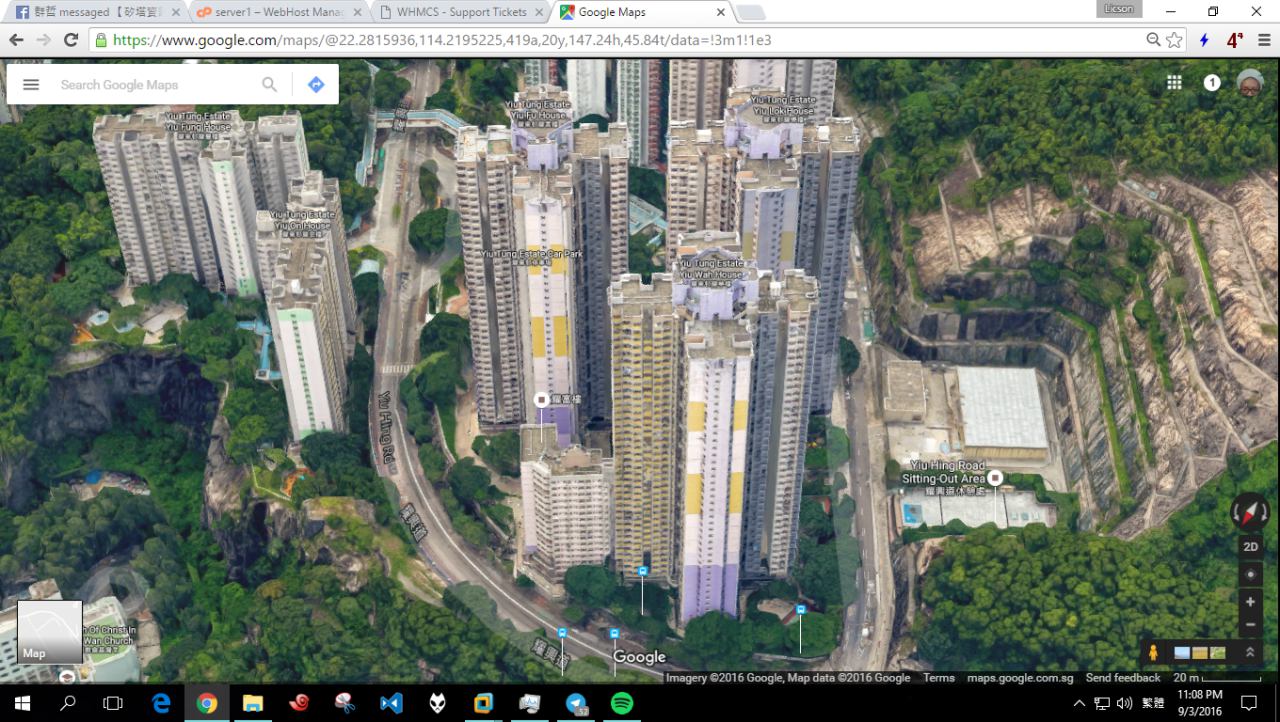The width and height of the screenshot is (1280, 722).
Task: Open the notifications badge showing 1
Action: click(1212, 83)
